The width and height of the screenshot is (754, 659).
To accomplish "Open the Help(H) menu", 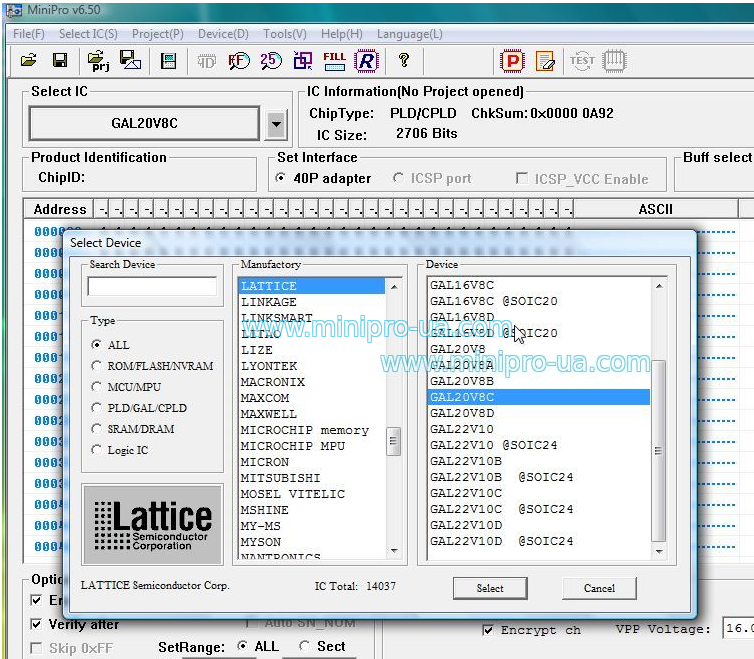I will 341,34.
